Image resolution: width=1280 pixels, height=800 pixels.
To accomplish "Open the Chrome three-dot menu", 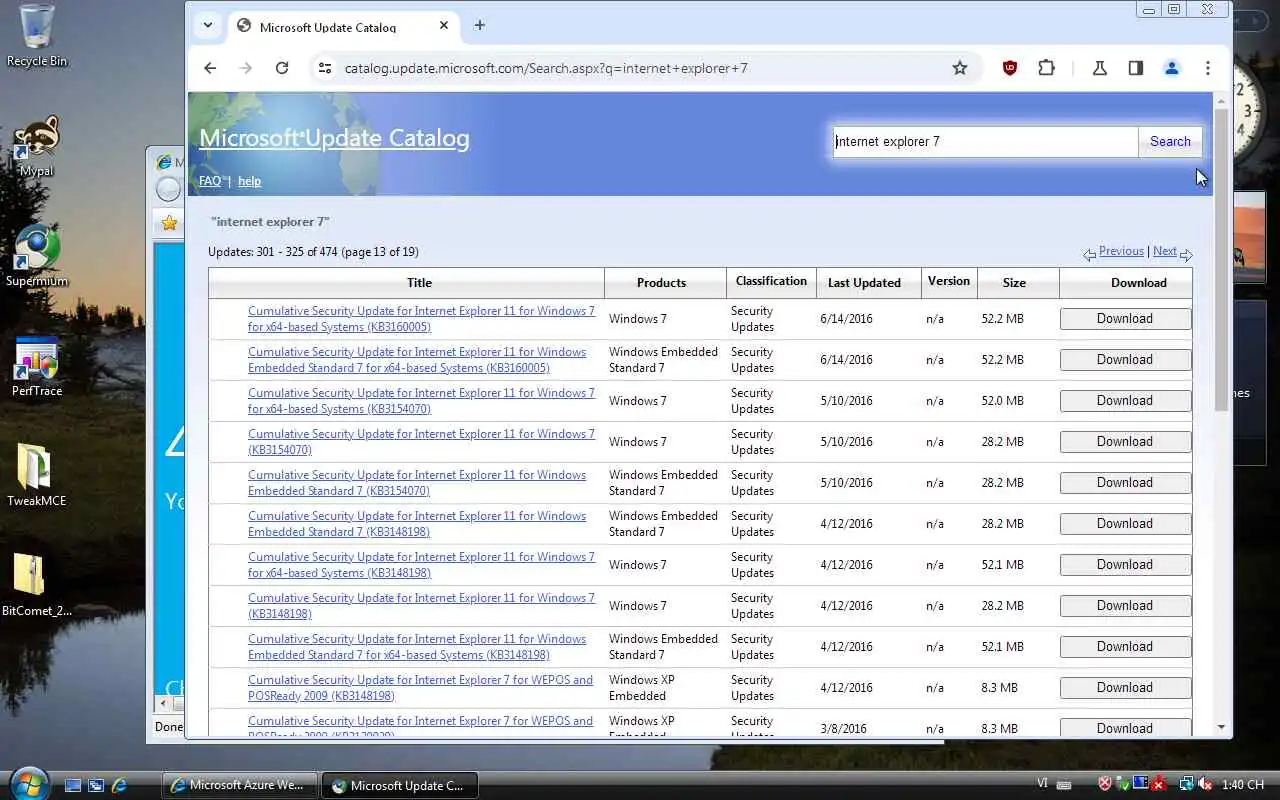I will 1208,68.
